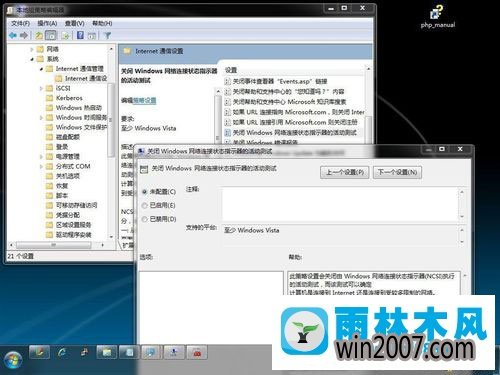The image size is (500, 375).
Task: Open Help via the blue question mark icon
Action: 80,35
